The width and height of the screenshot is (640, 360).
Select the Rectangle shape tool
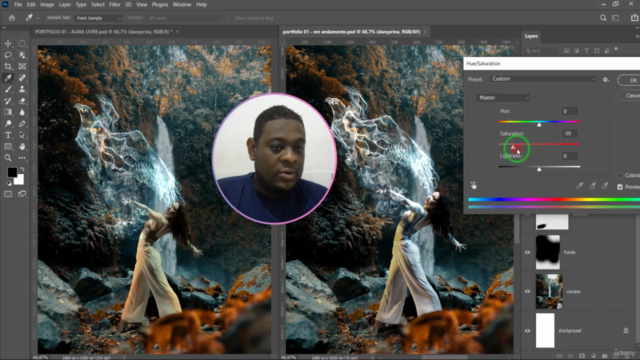(8, 146)
